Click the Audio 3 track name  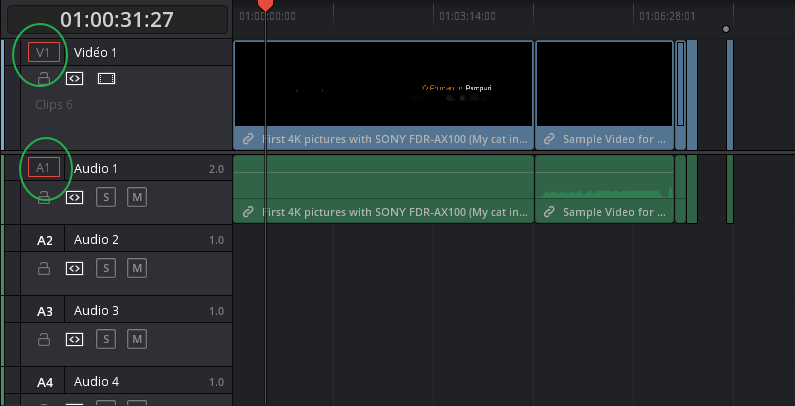pos(96,310)
